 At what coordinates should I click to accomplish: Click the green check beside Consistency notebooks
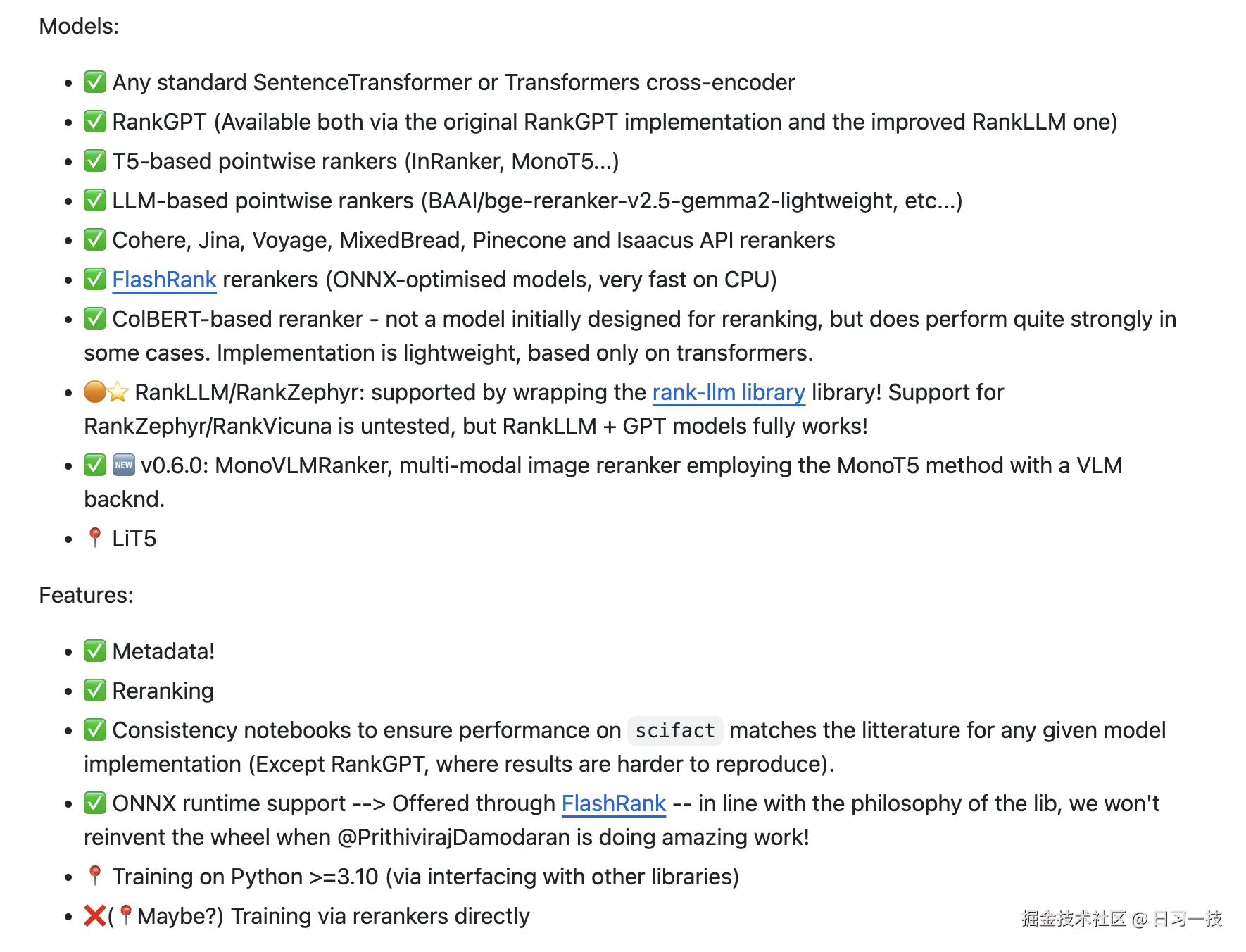point(95,730)
